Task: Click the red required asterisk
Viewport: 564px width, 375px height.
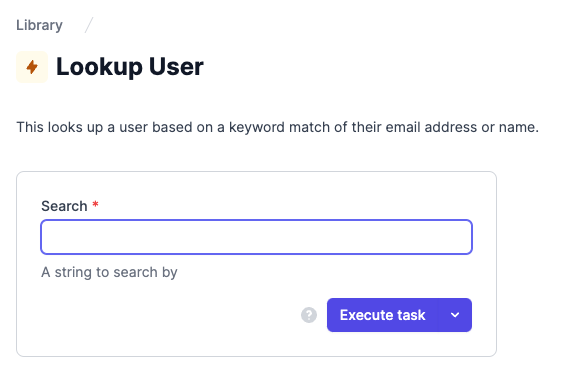Action: (x=95, y=204)
